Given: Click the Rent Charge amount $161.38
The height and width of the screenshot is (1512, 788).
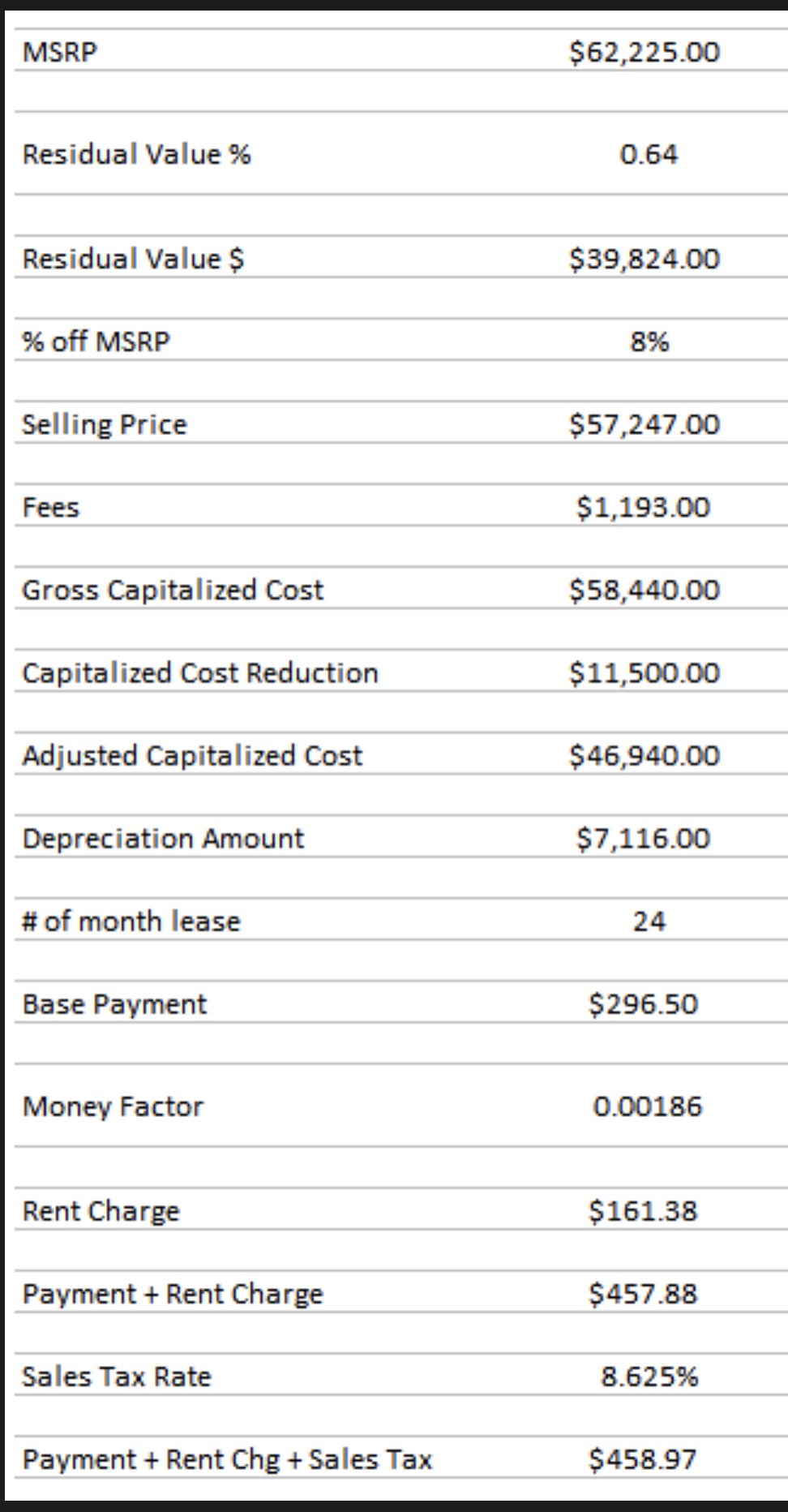Looking at the screenshot, I should coord(644,1211).
